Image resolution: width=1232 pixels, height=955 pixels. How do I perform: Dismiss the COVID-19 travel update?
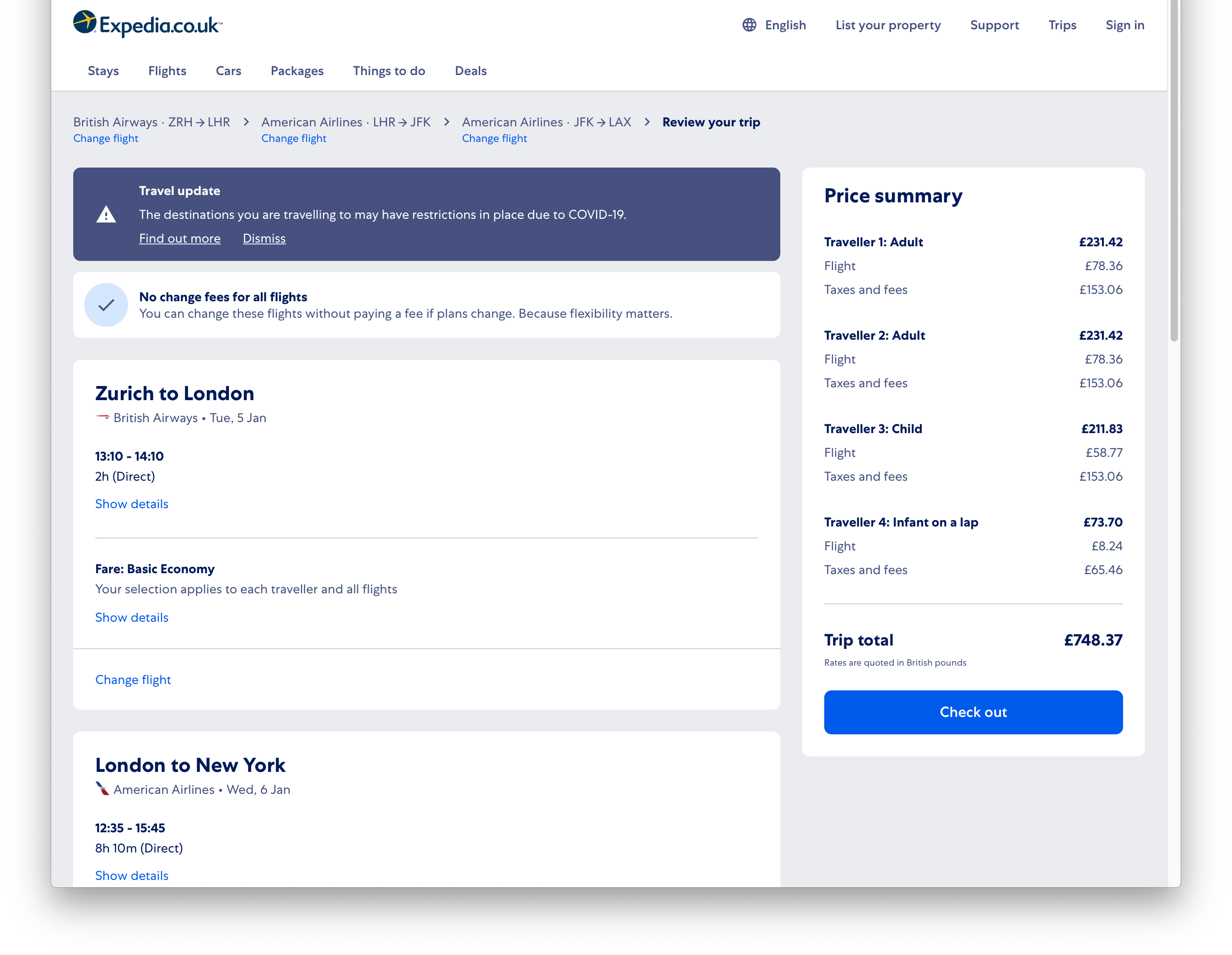pyautogui.click(x=264, y=238)
